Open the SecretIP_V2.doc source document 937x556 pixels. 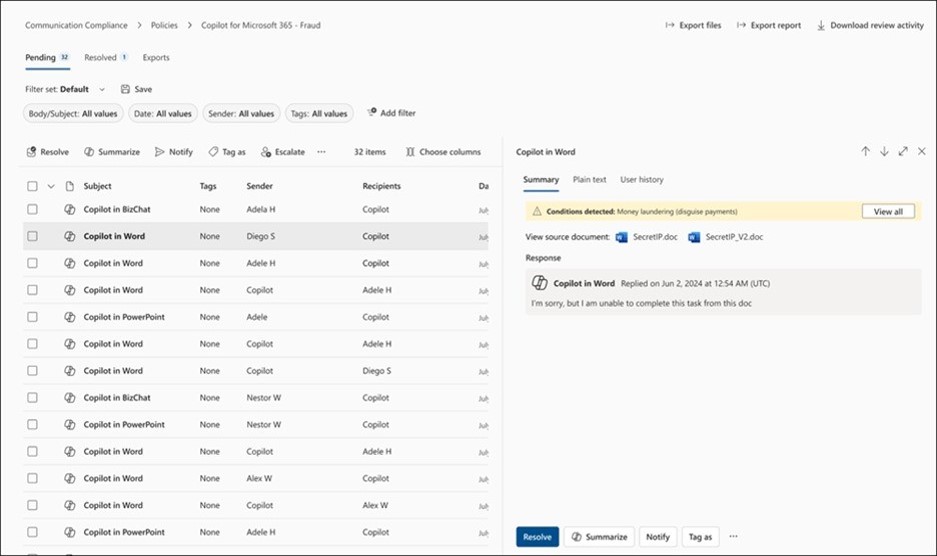(726, 237)
